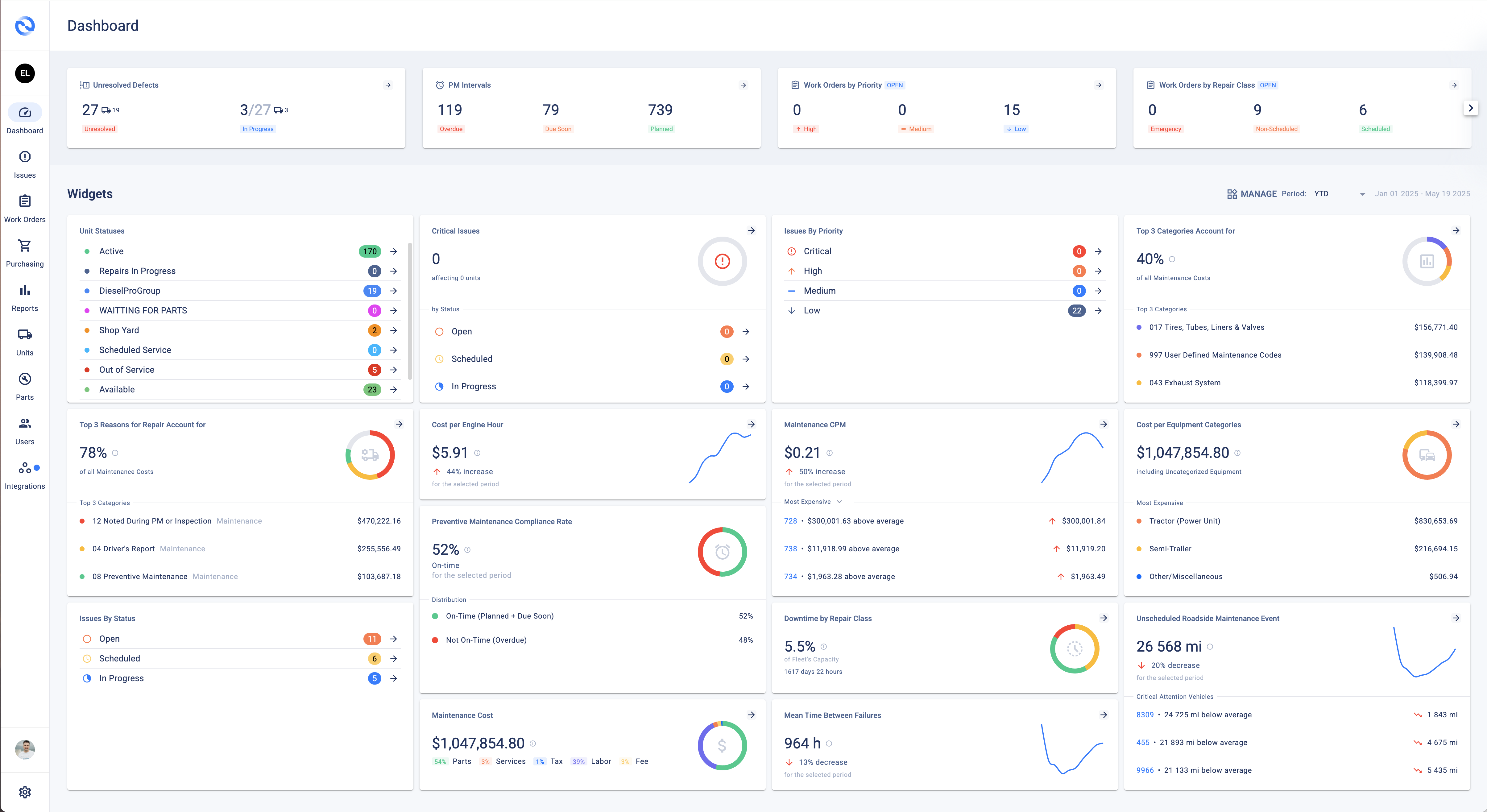Viewport: 1487px width, 812px height.
Task: Select the Active unit status row
Action: (111, 251)
